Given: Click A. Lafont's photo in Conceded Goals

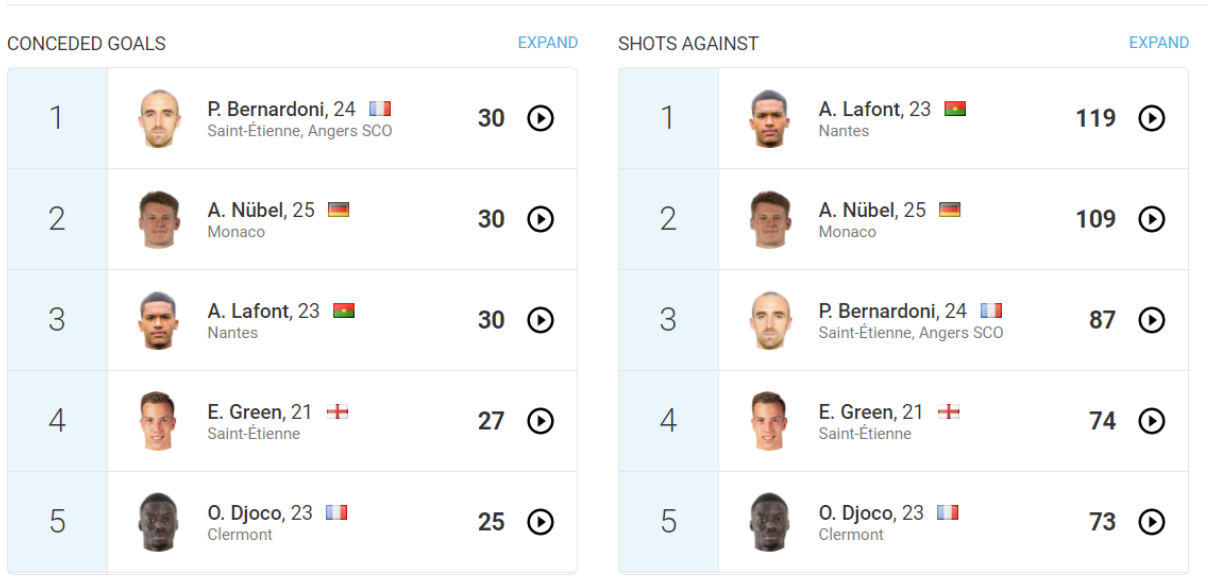Looking at the screenshot, I should [x=160, y=320].
